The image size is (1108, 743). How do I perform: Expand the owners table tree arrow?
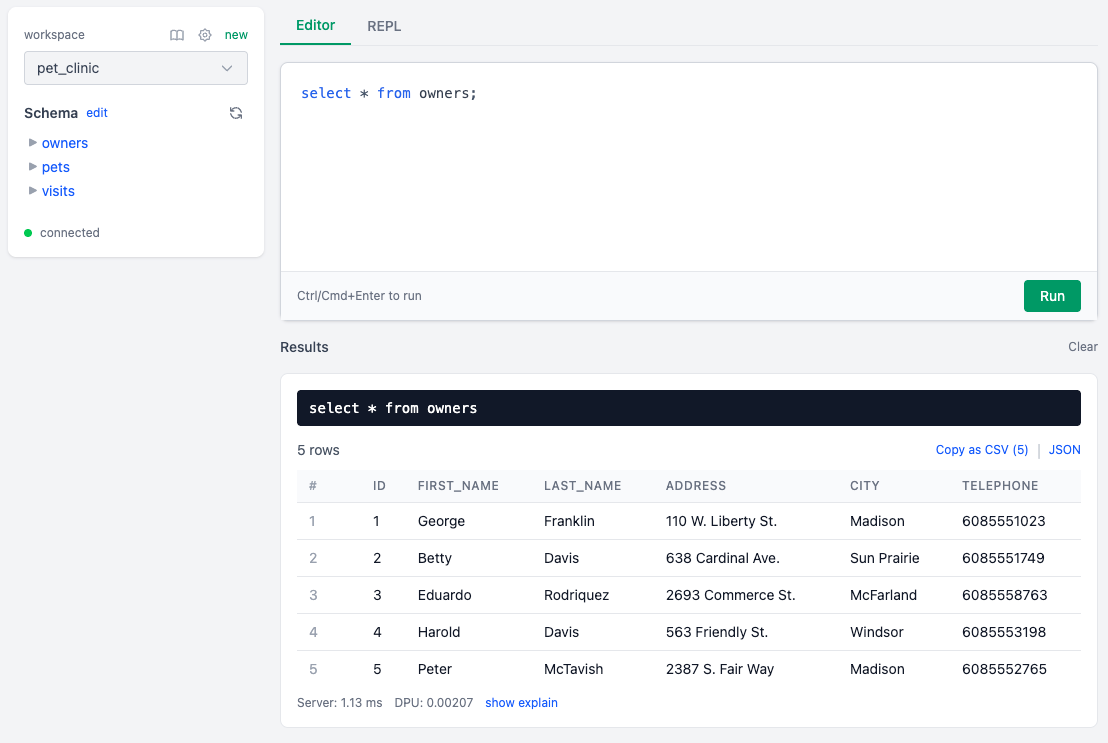pyautogui.click(x=33, y=143)
